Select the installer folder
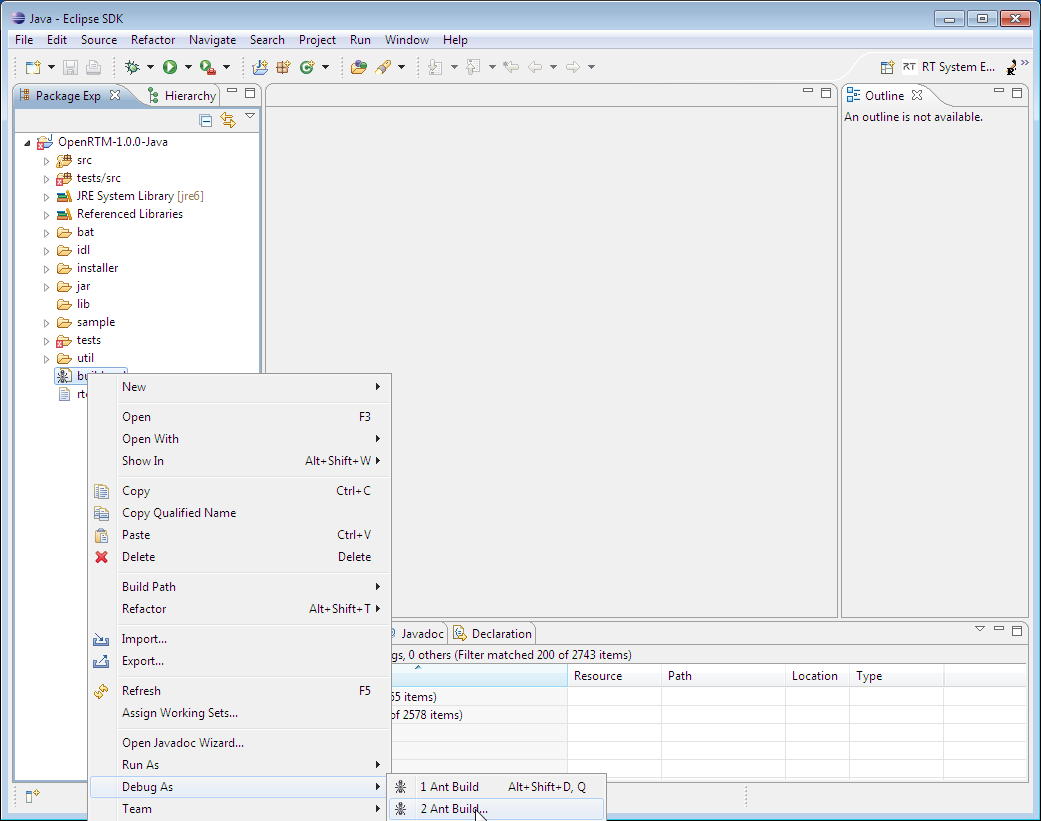1041x821 pixels. [x=97, y=268]
